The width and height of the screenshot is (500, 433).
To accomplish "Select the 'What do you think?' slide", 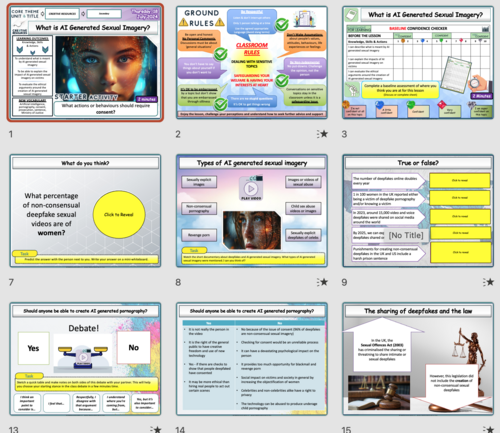I will [x=85, y=211].
